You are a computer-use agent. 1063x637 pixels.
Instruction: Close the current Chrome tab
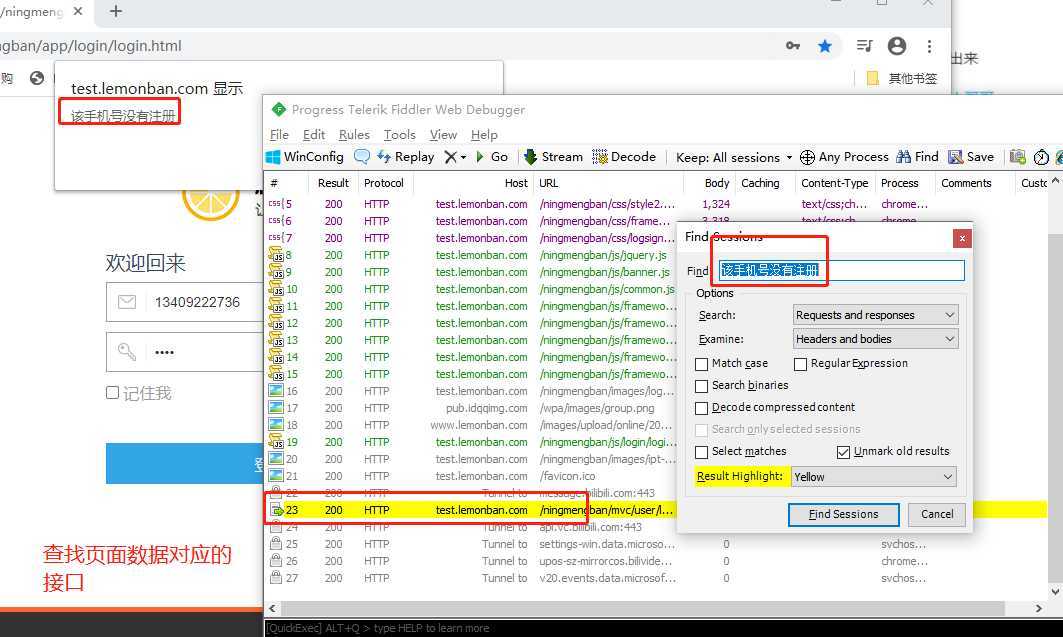[x=78, y=12]
